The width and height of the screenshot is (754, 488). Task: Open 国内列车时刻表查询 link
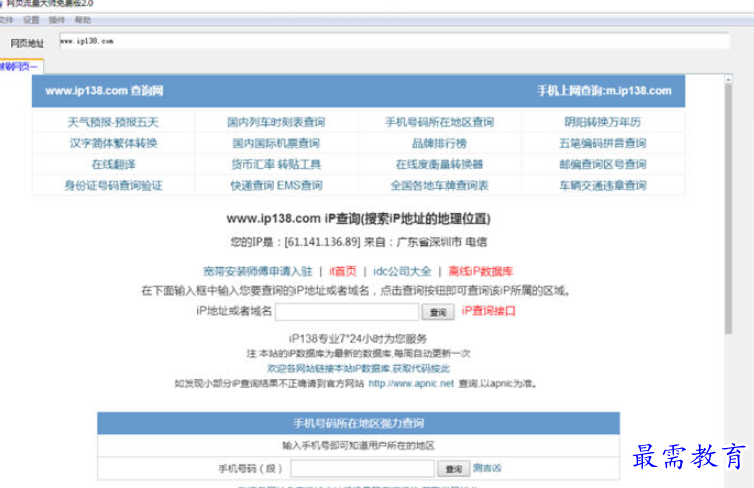(x=276, y=122)
